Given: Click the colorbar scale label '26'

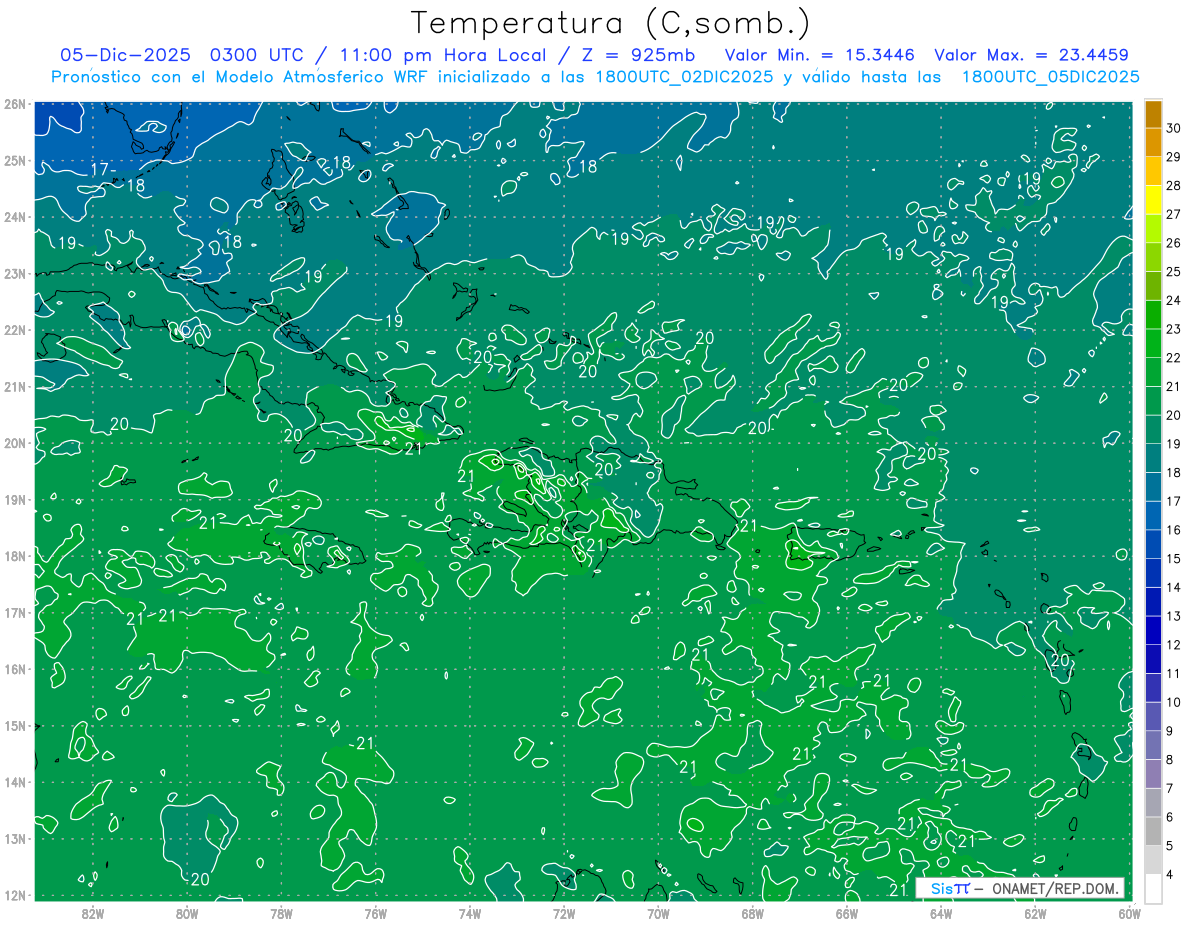Looking at the screenshot, I should pyautogui.click(x=1173, y=243).
